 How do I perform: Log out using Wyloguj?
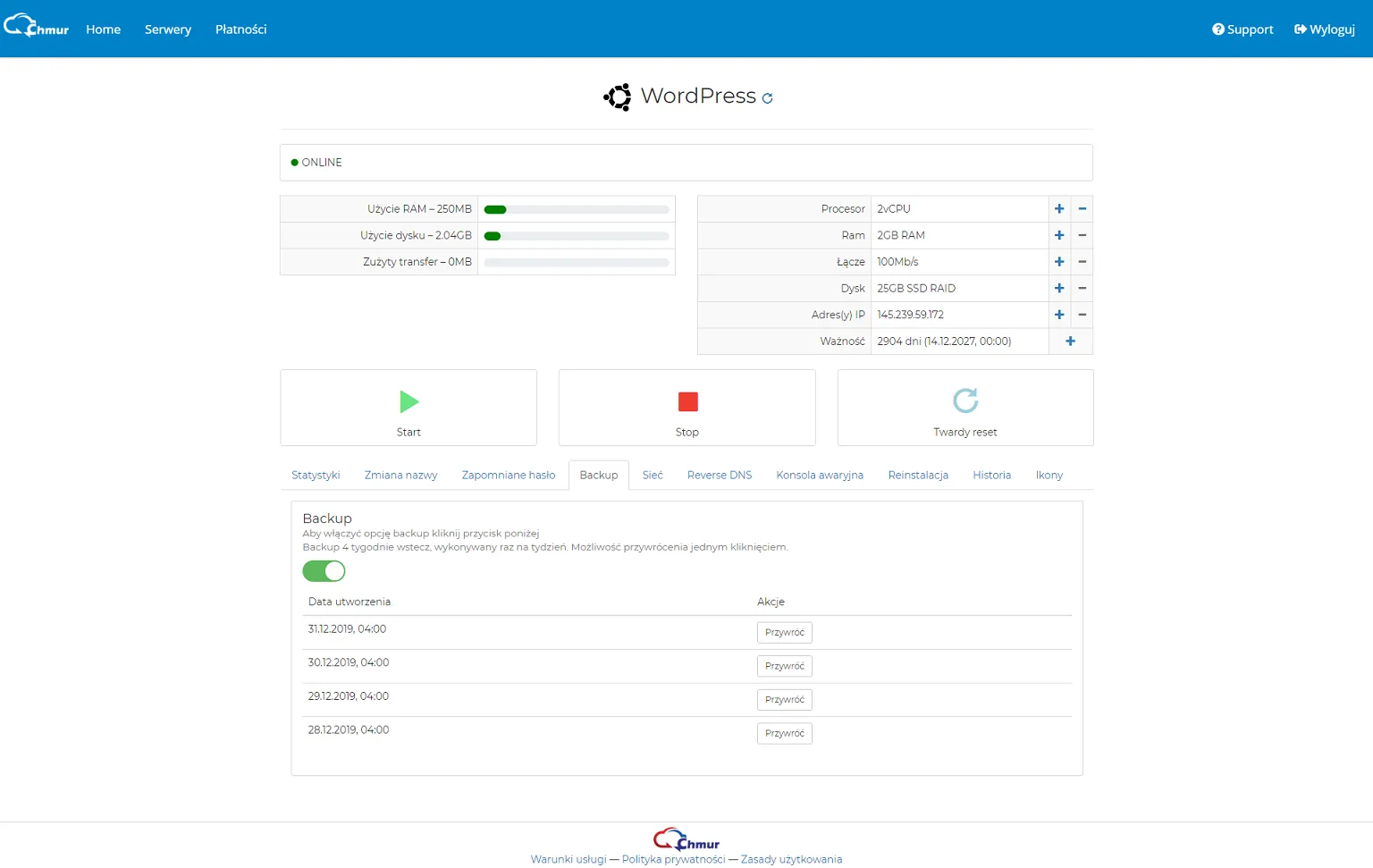pos(1325,29)
